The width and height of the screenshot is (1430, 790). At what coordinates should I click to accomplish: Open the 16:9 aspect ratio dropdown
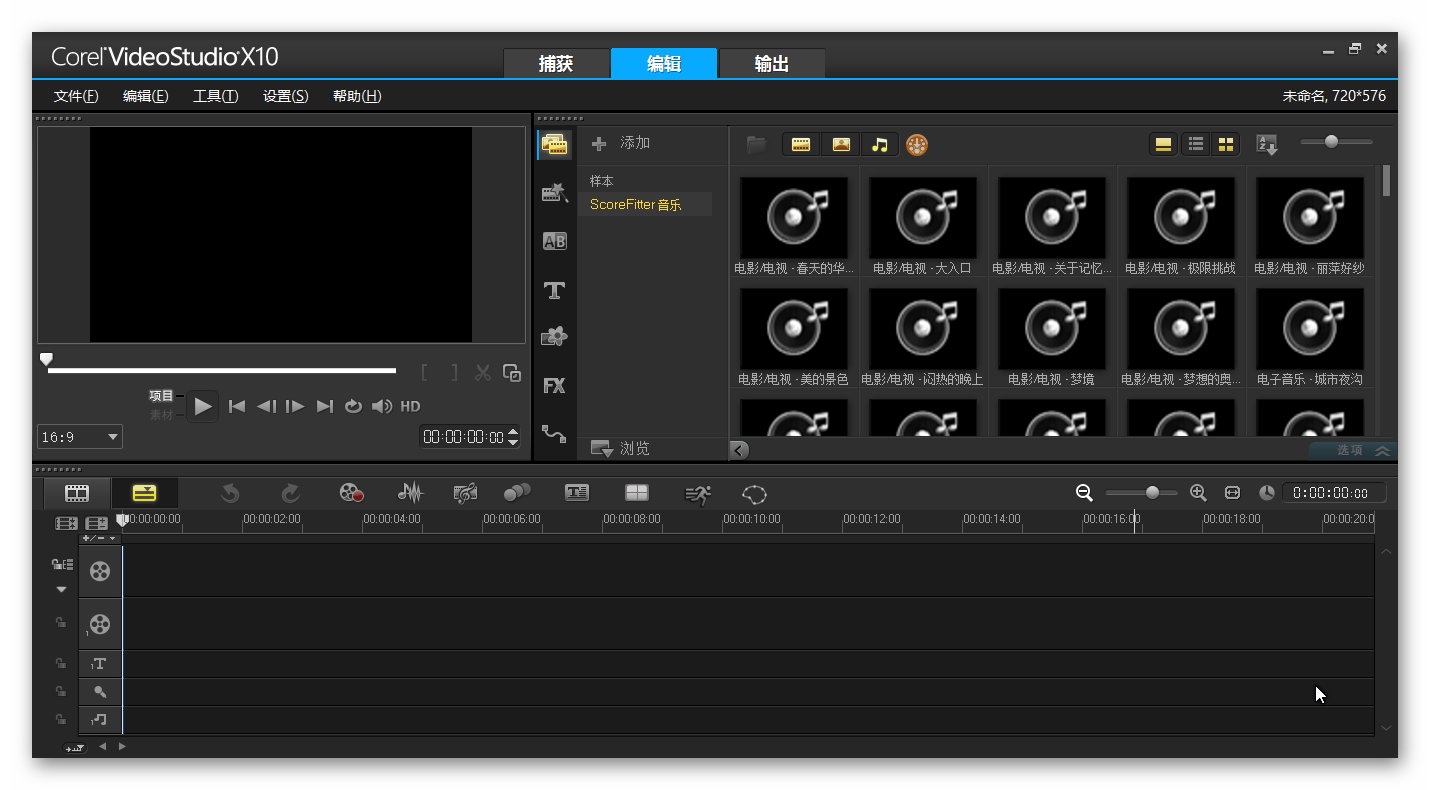(x=80, y=437)
